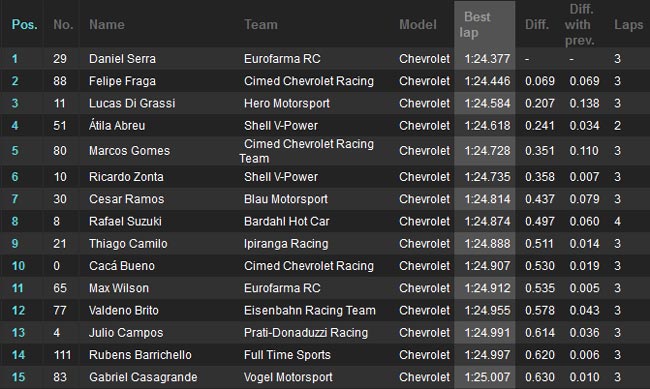Image resolution: width=650 pixels, height=389 pixels.
Task: Sort by the Pos. column header
Action: pos(24,24)
